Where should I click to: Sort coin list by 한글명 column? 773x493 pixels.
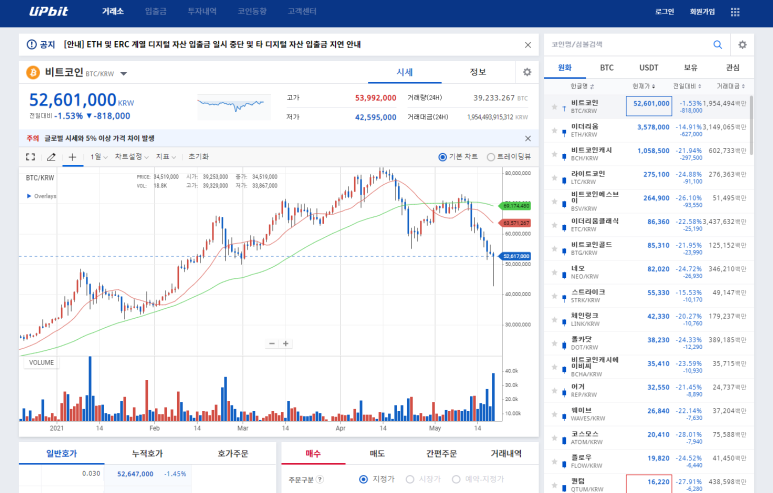click(x=582, y=86)
